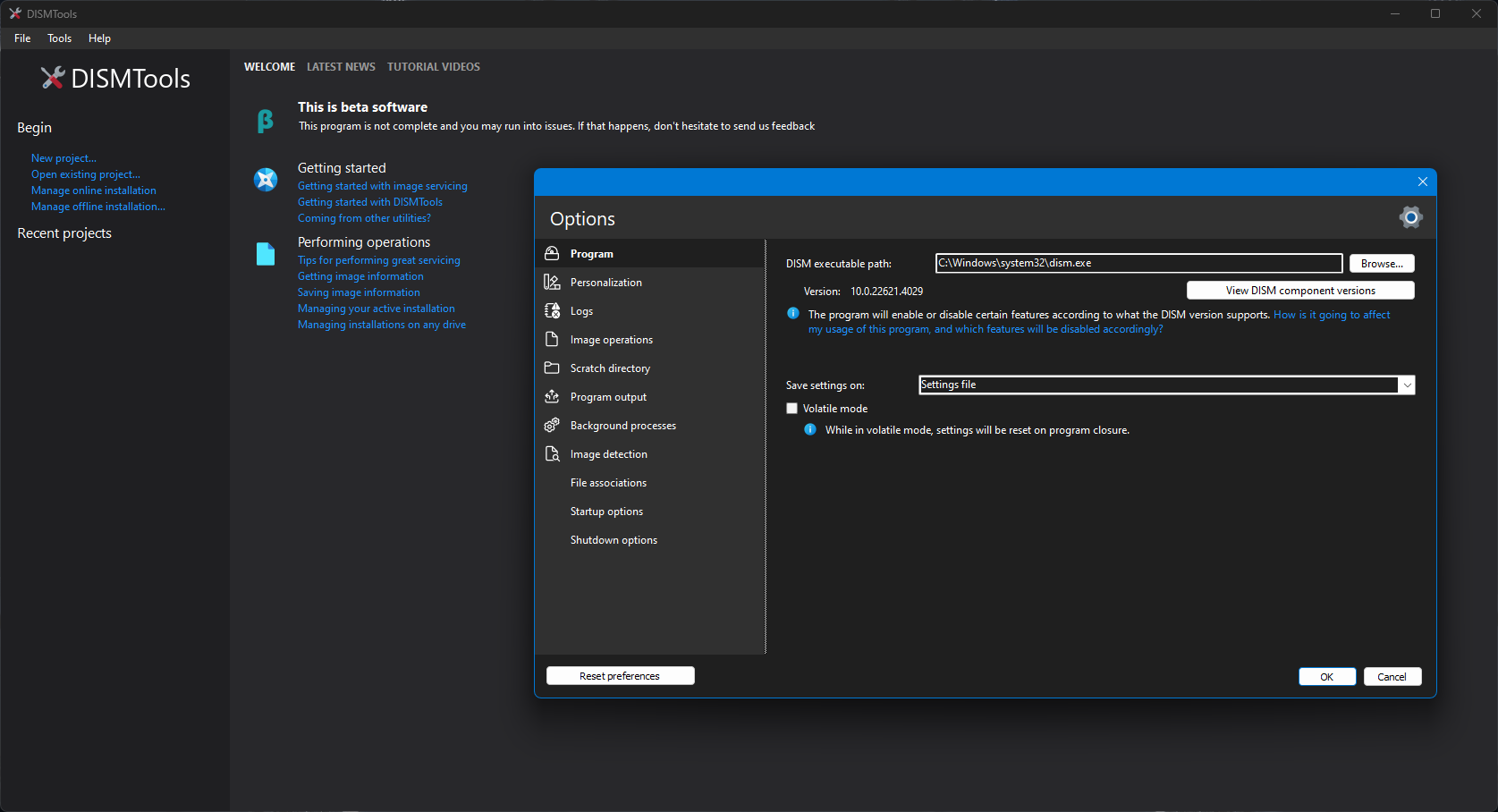Open Getting image information link
The image size is (1498, 812).
[x=360, y=276]
